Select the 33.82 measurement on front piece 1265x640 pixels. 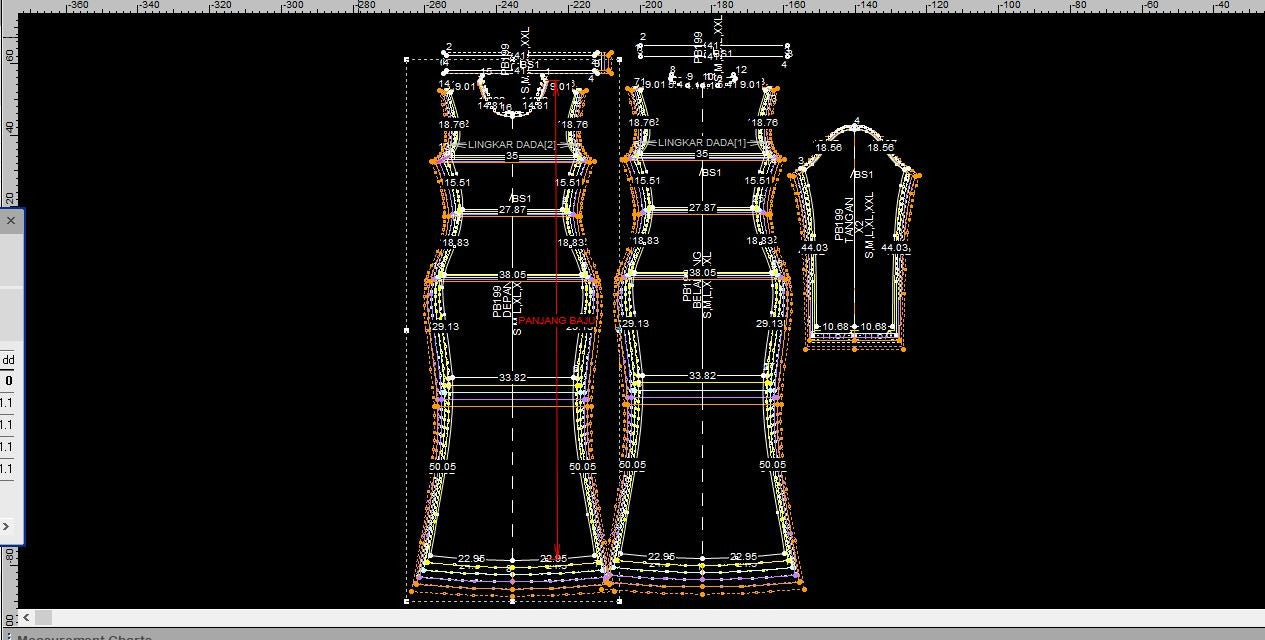tap(512, 377)
